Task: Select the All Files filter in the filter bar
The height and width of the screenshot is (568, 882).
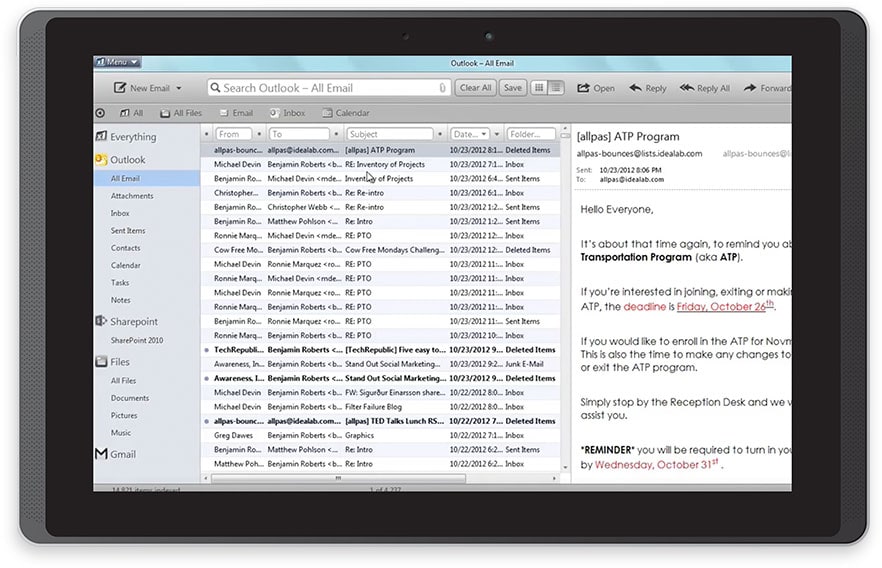Action: coord(181,113)
